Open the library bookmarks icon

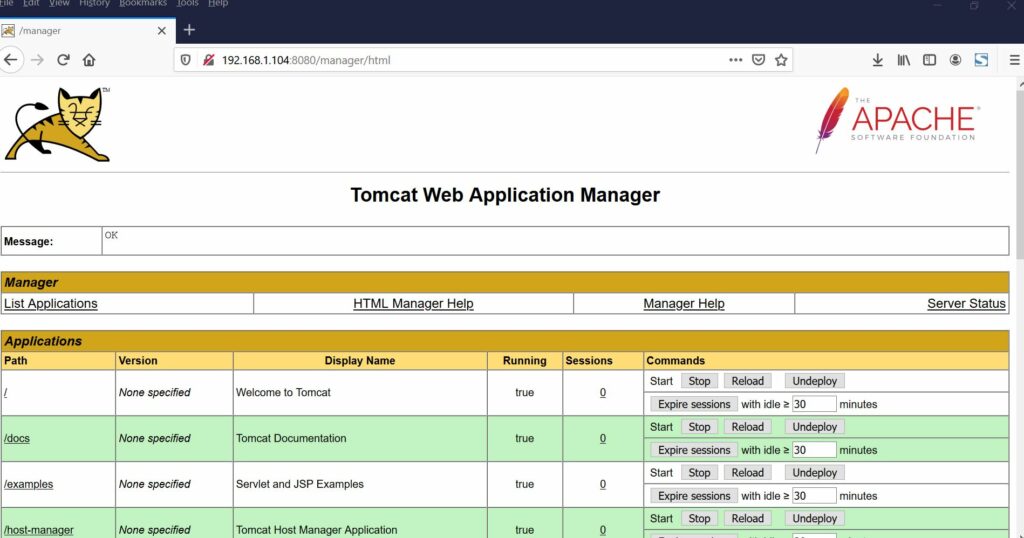[903, 60]
